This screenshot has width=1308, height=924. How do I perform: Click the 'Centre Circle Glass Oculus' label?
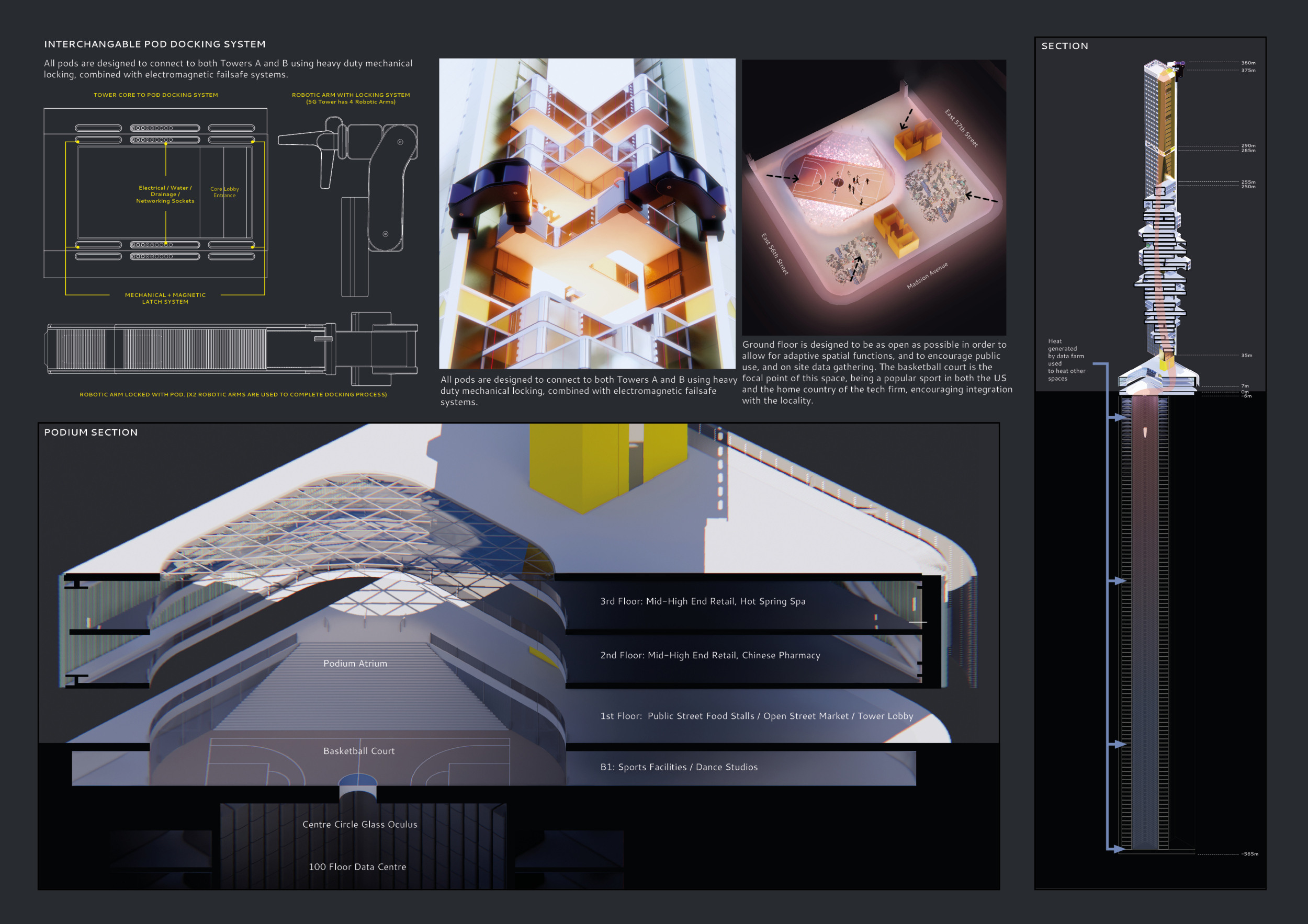point(359,824)
